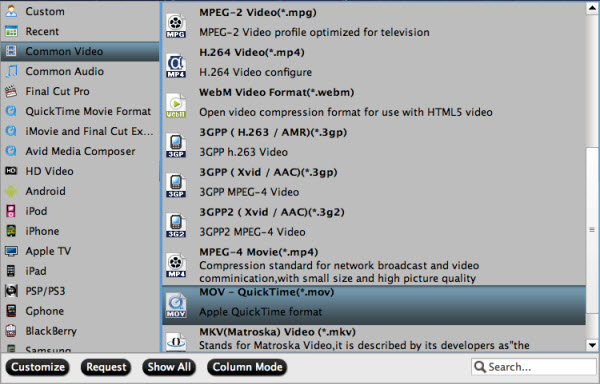Click the Apple TV monitor icon
The image size is (600, 384).
(x=11, y=251)
